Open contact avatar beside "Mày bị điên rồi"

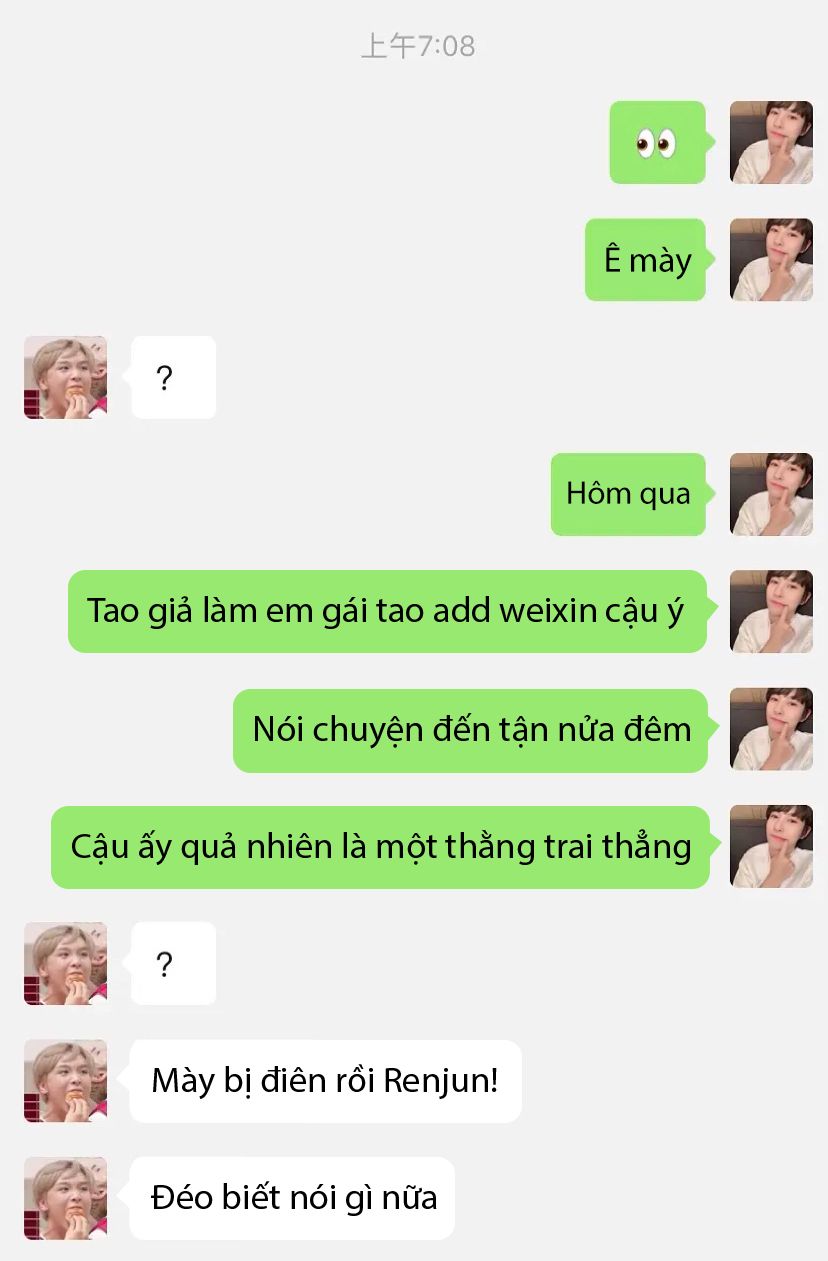coord(65,1081)
